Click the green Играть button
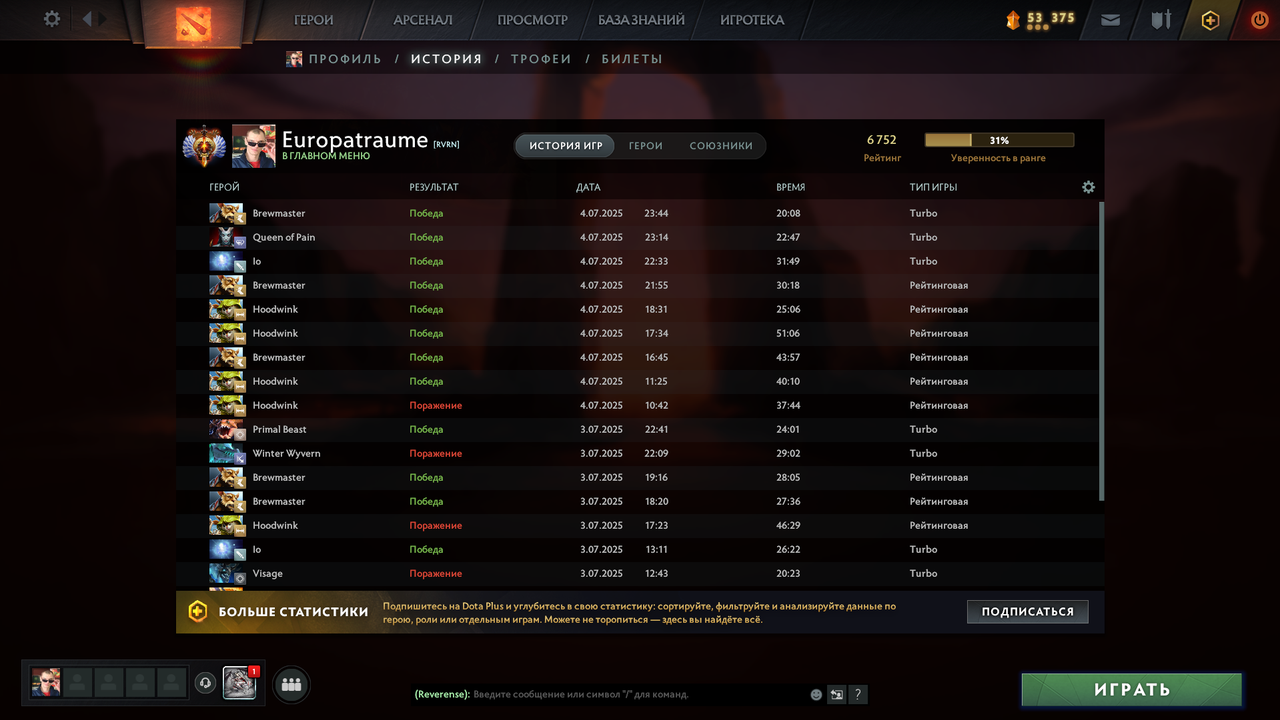This screenshot has width=1280, height=720. coord(1131,689)
